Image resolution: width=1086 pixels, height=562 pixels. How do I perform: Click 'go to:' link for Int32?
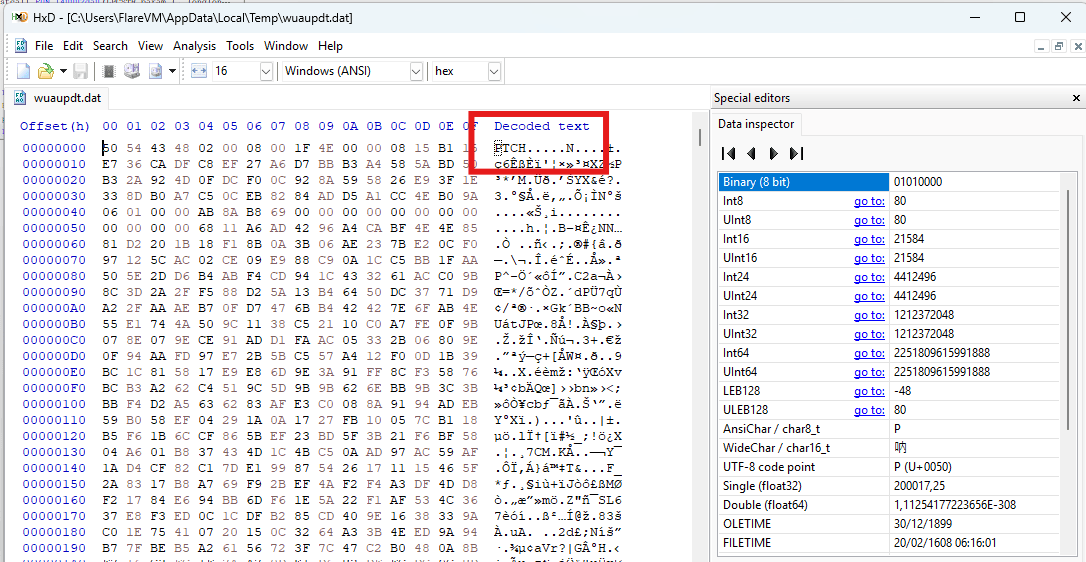point(869,315)
